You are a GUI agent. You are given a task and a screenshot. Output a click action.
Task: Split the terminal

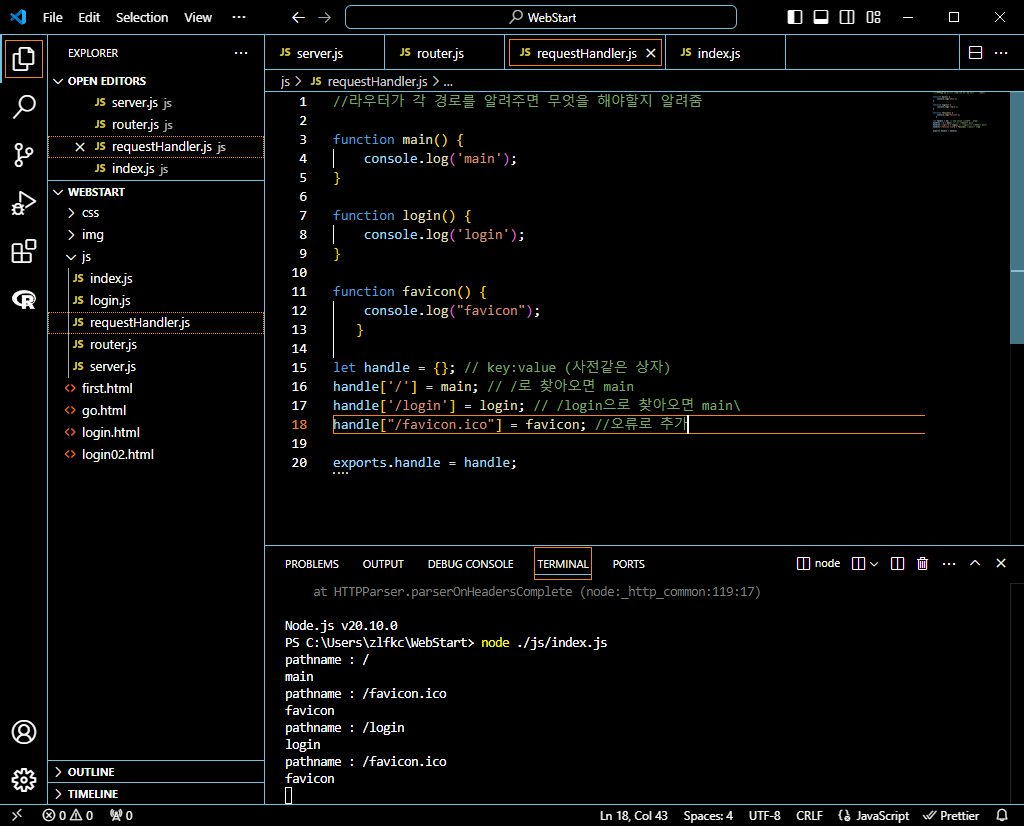(897, 564)
